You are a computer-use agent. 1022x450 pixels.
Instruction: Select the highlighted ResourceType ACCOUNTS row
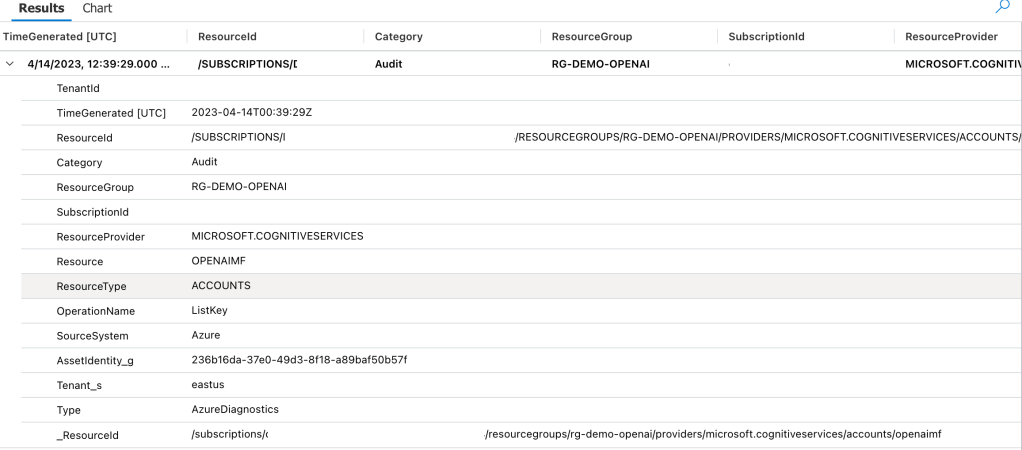[221, 286]
